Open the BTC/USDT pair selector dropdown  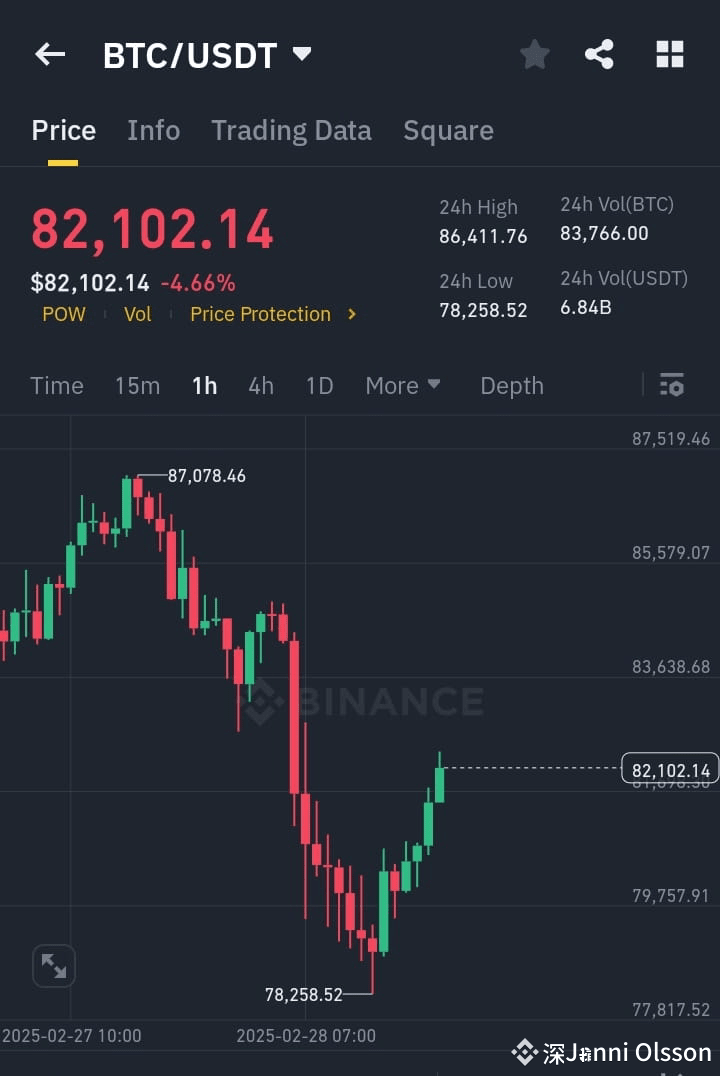[x=300, y=55]
